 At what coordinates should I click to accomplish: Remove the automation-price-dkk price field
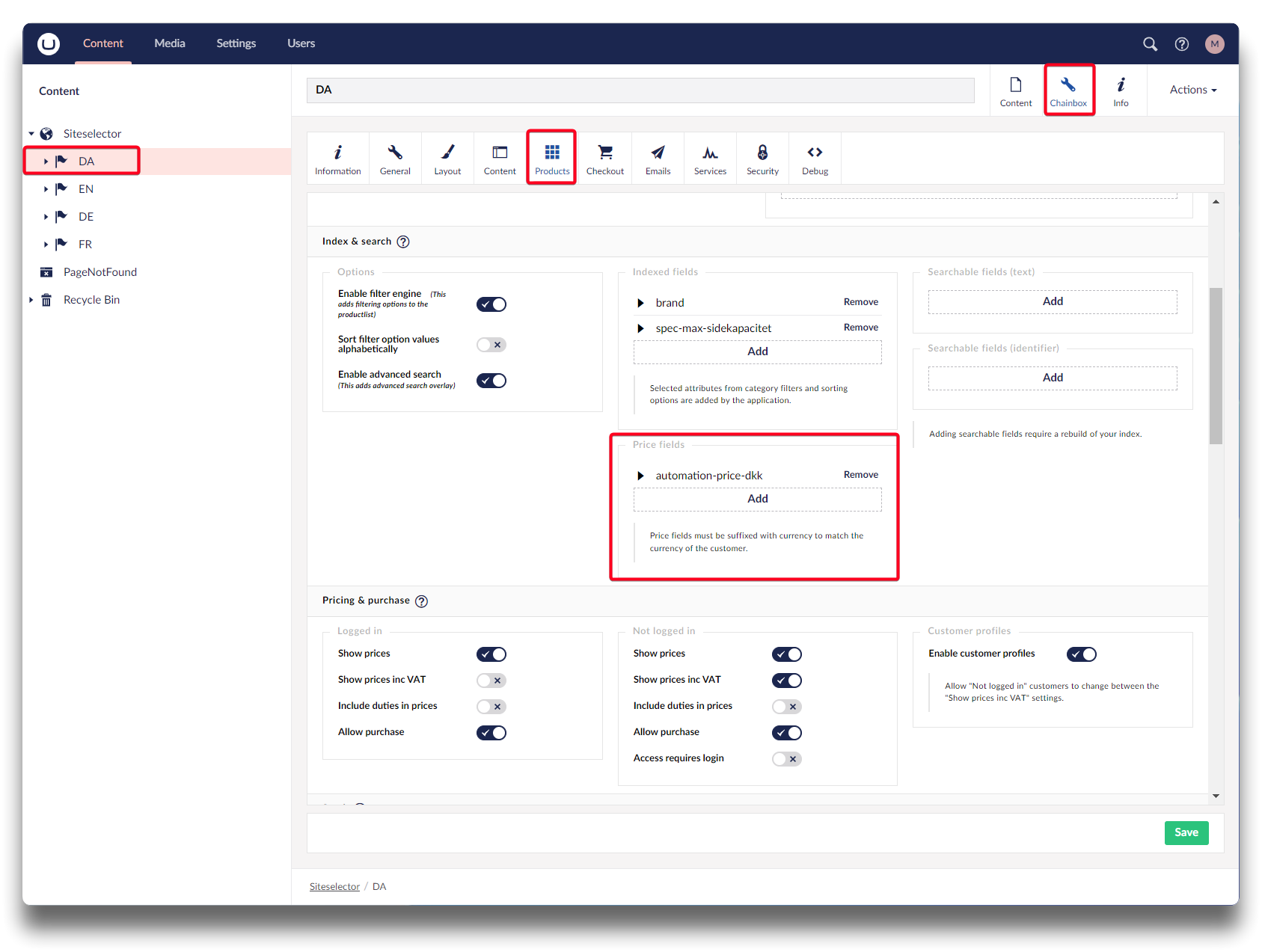[860, 475]
